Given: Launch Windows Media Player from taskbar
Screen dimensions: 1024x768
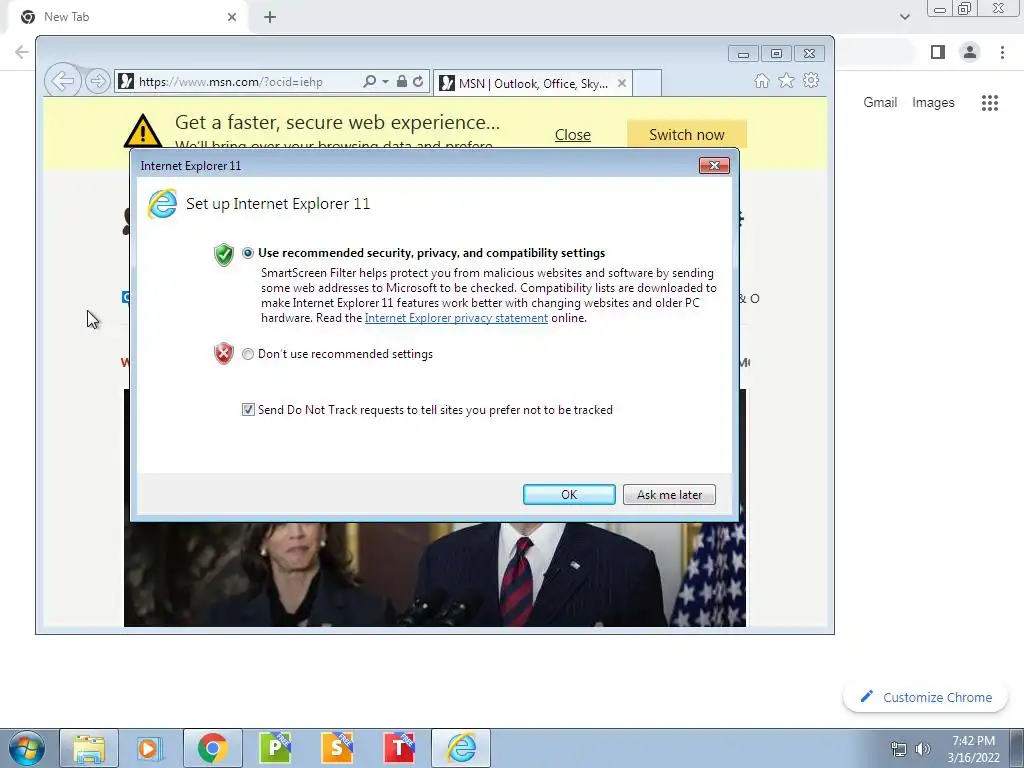Looking at the screenshot, I should pos(150,748).
